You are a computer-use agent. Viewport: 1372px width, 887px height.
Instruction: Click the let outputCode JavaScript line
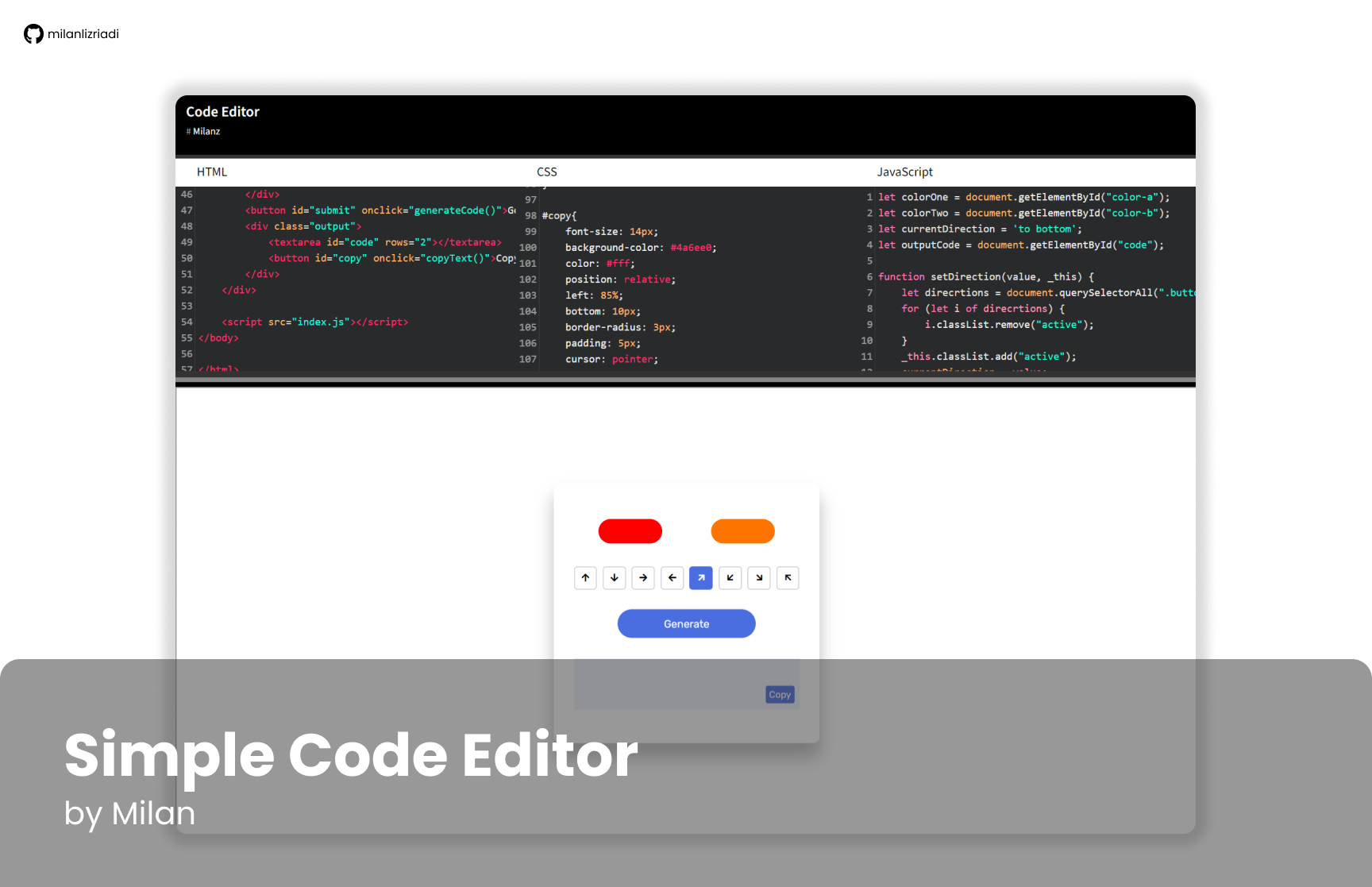coord(1021,245)
